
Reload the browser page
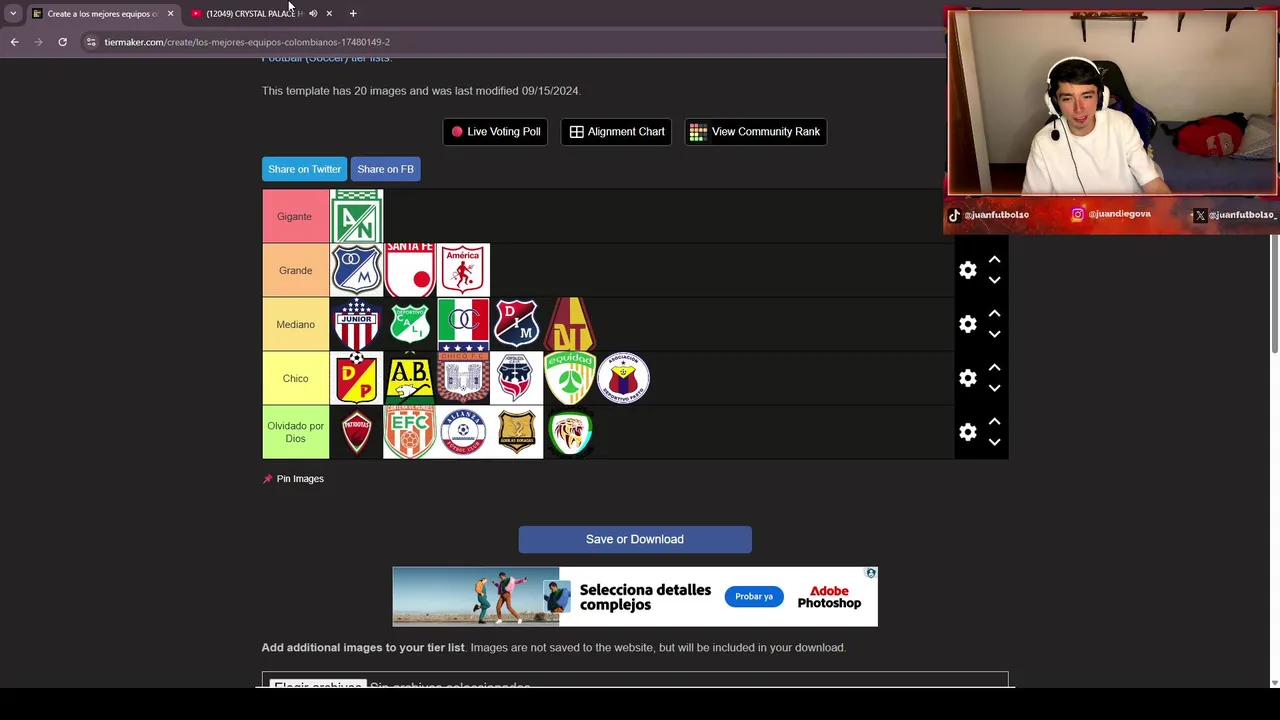(x=62, y=42)
